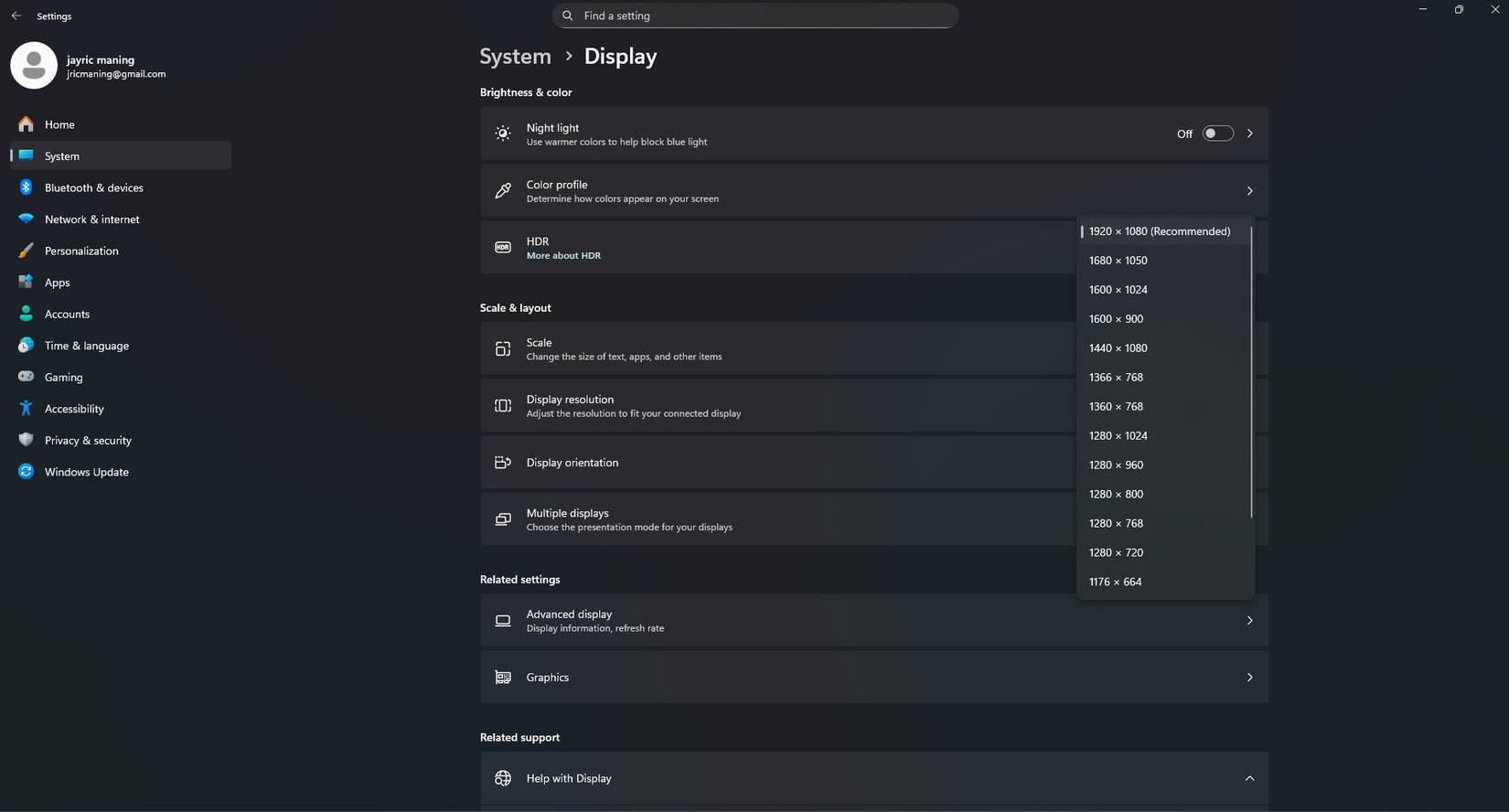The height and width of the screenshot is (812, 1509).
Task: Click the More about HDR link
Action: (x=563, y=256)
